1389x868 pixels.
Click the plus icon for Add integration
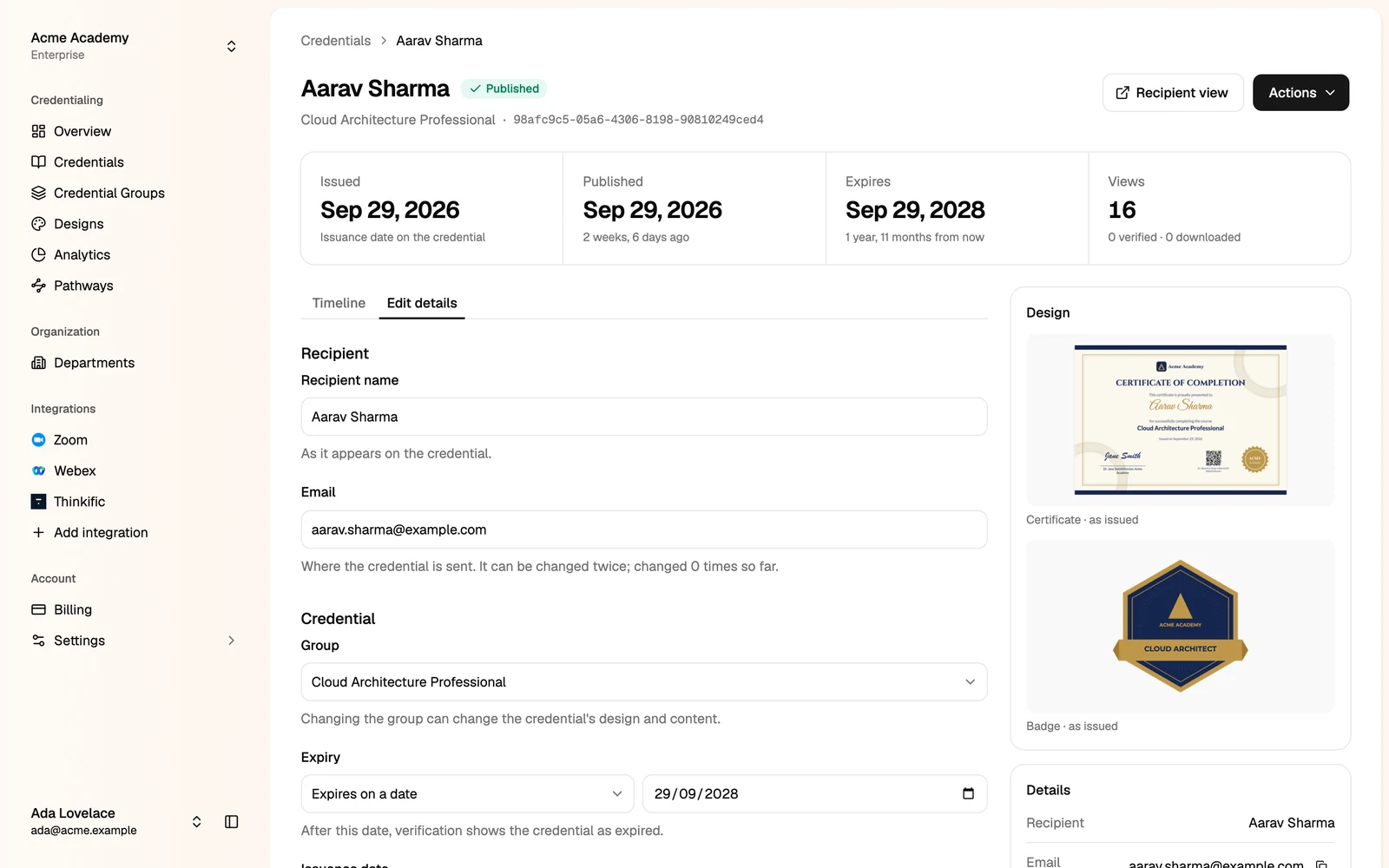click(38, 532)
